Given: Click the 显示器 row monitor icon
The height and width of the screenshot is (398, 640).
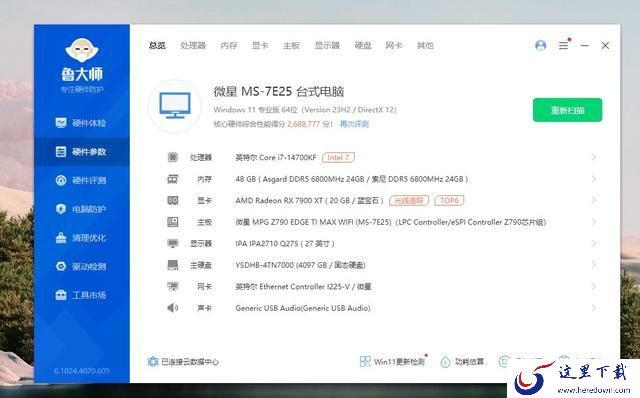Looking at the screenshot, I should coord(173,244).
